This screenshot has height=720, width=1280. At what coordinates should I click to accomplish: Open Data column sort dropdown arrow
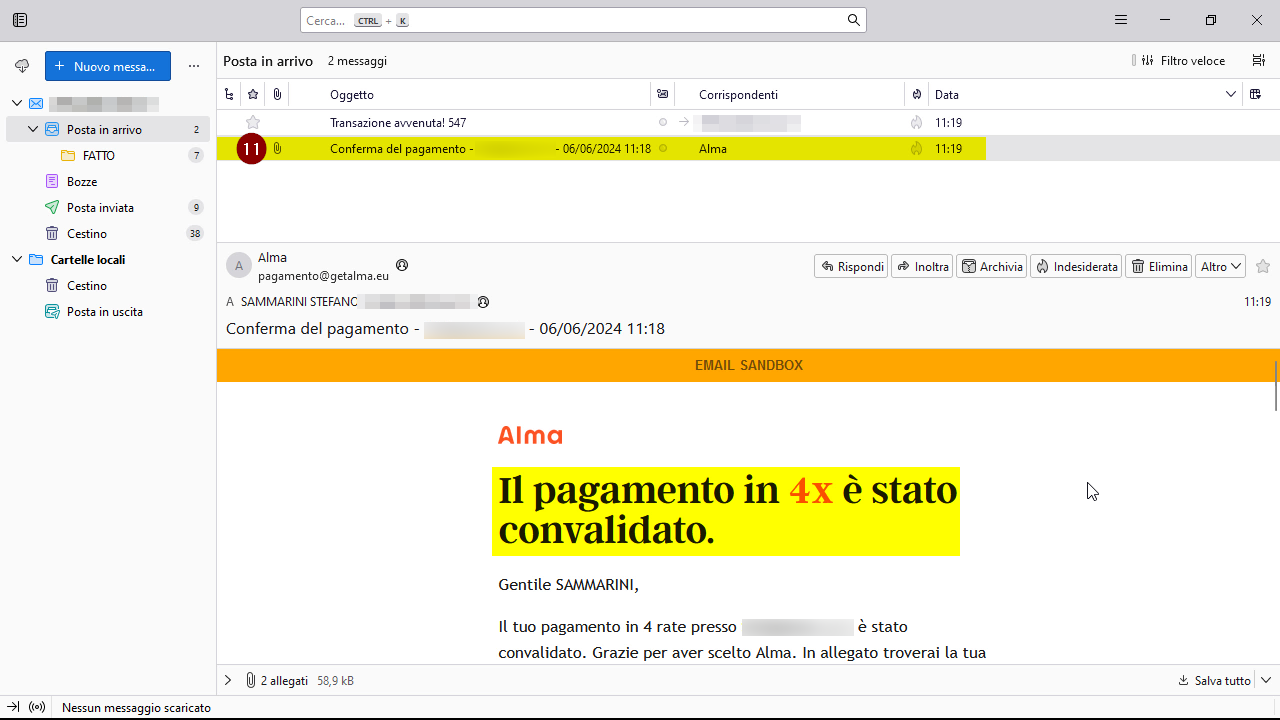pos(1231,95)
